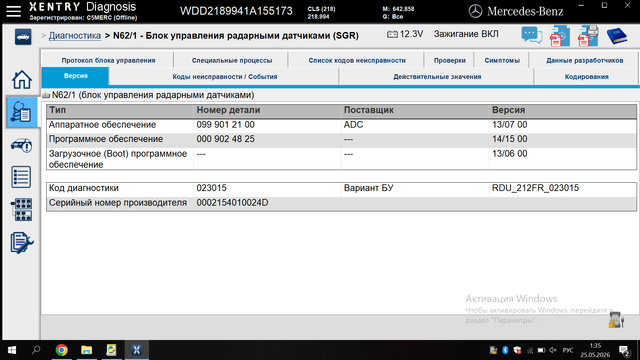Open the Протокол блока управления tab
The image size is (640, 360).
tap(108, 60)
